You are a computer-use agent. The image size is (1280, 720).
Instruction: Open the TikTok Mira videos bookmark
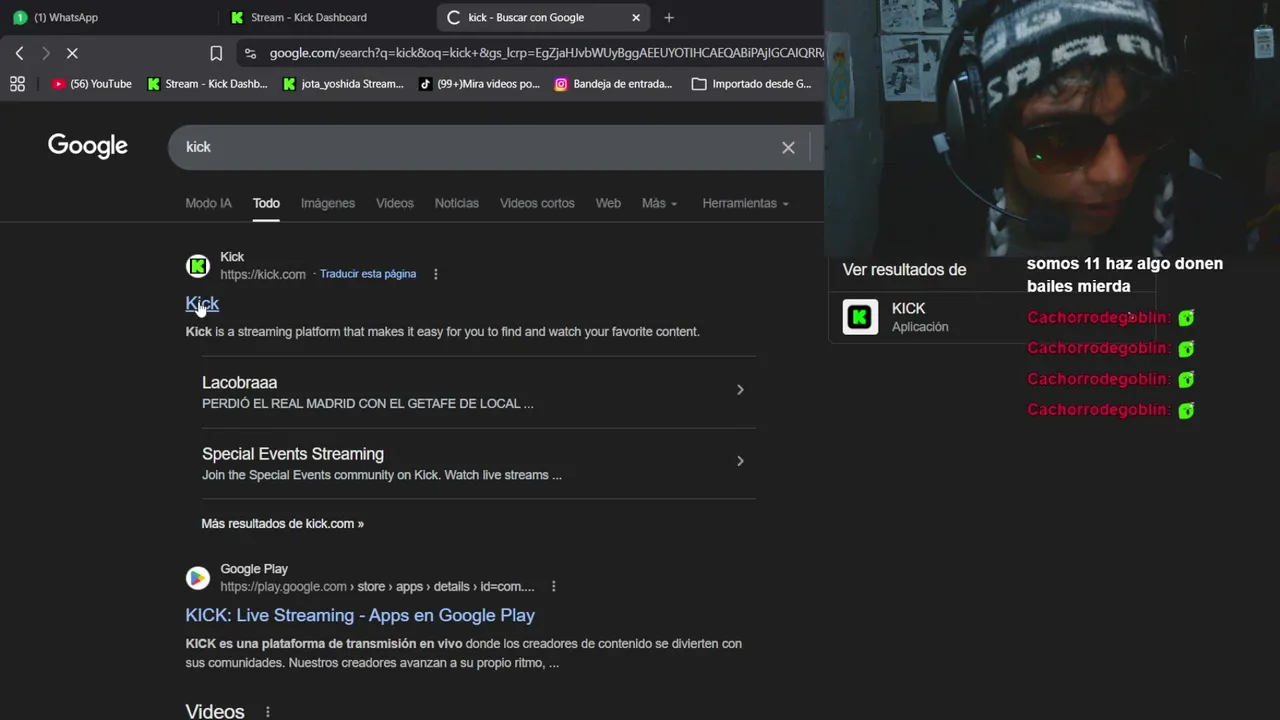479,84
